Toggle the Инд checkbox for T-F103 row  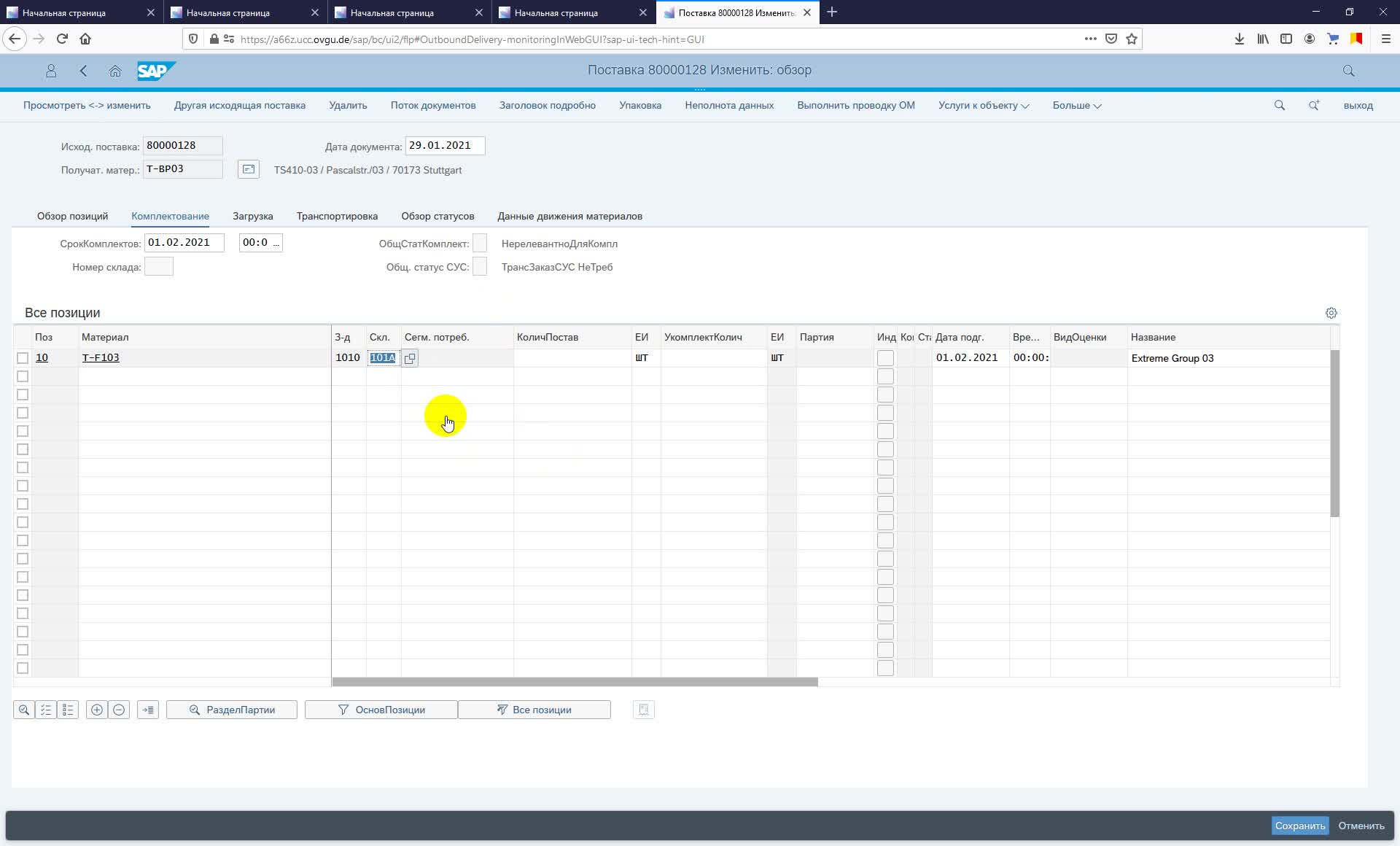885,358
